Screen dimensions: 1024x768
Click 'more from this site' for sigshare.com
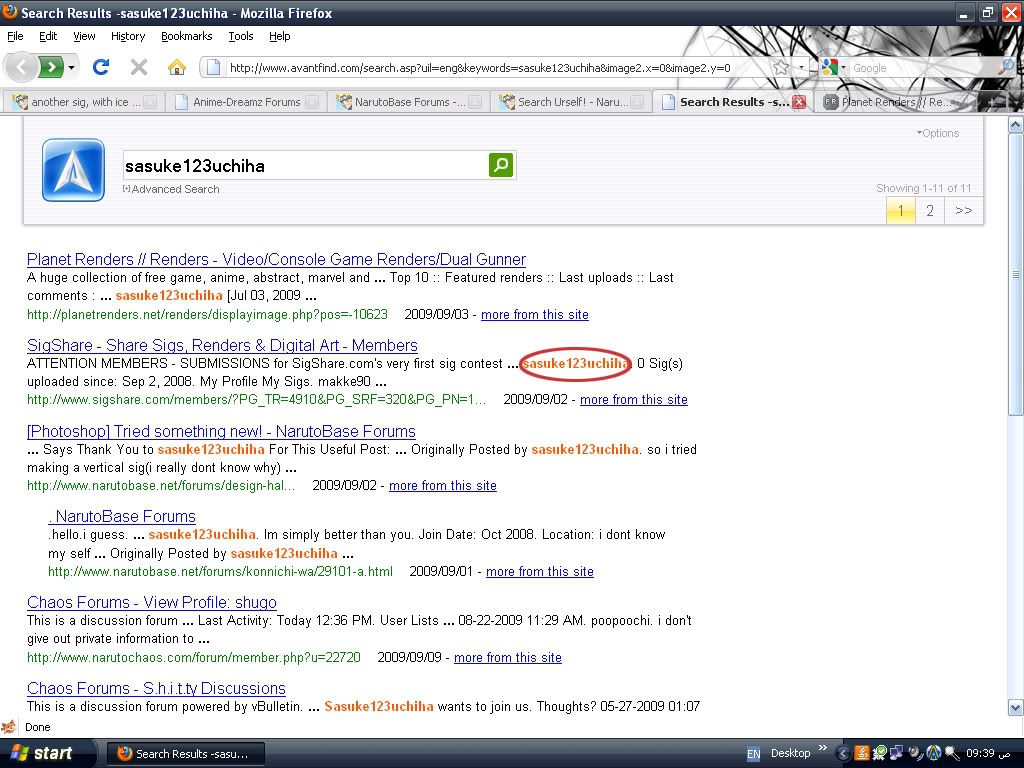click(633, 400)
